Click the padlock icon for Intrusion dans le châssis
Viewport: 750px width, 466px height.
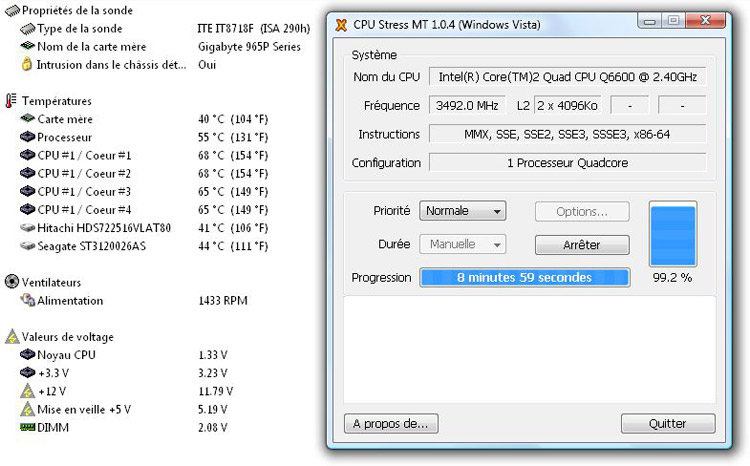[27, 65]
